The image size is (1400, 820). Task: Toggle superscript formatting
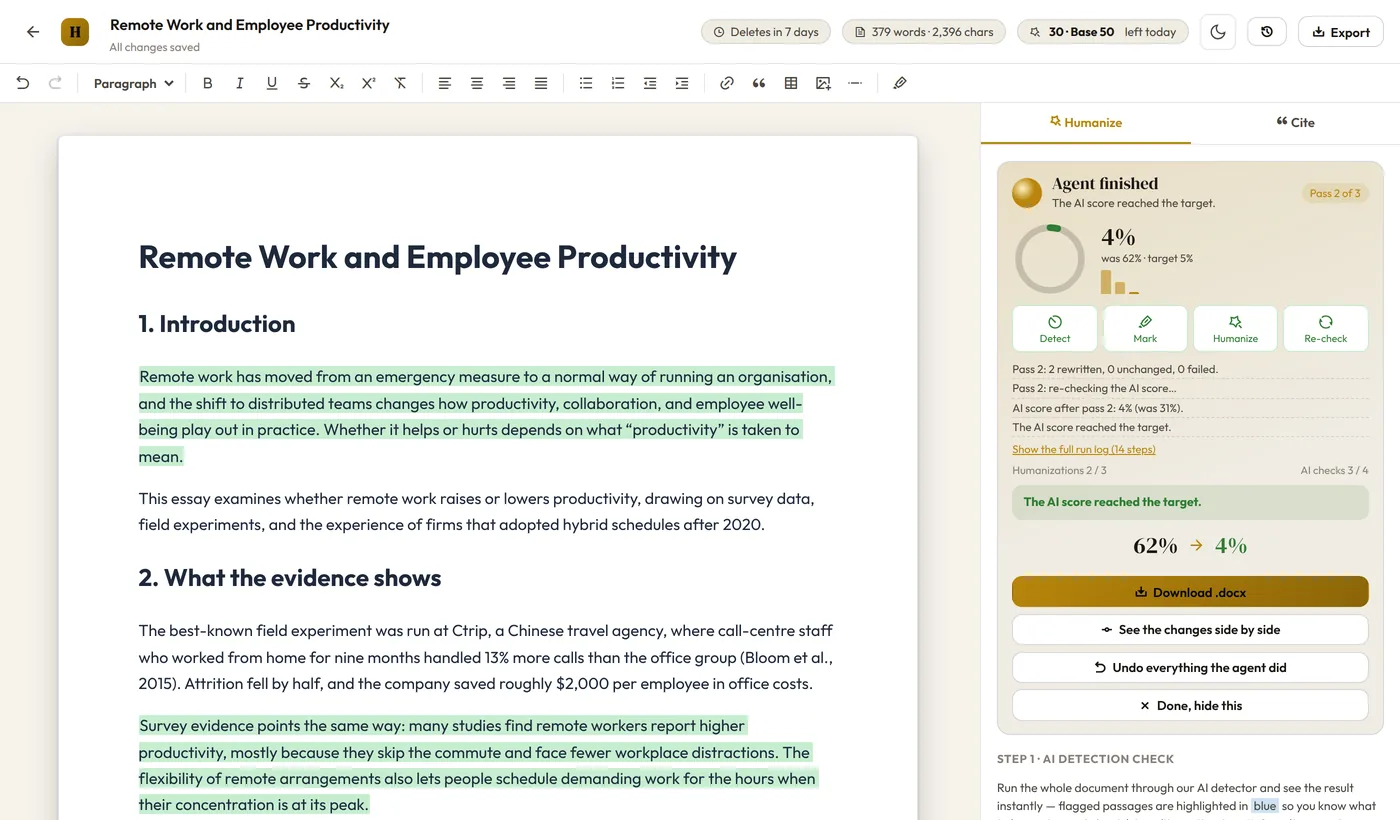[368, 84]
